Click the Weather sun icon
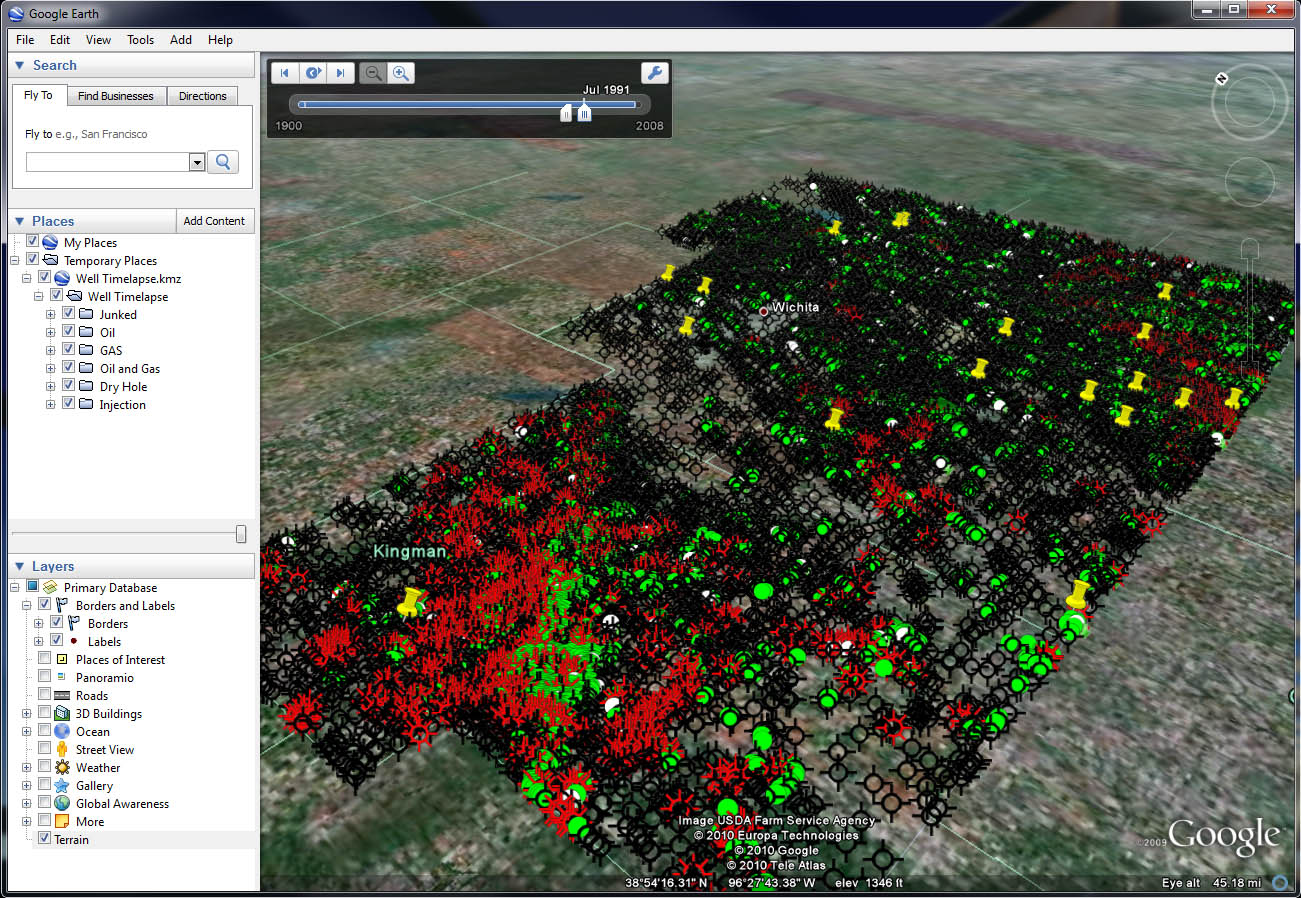This screenshot has width=1301, height=898. click(x=62, y=768)
